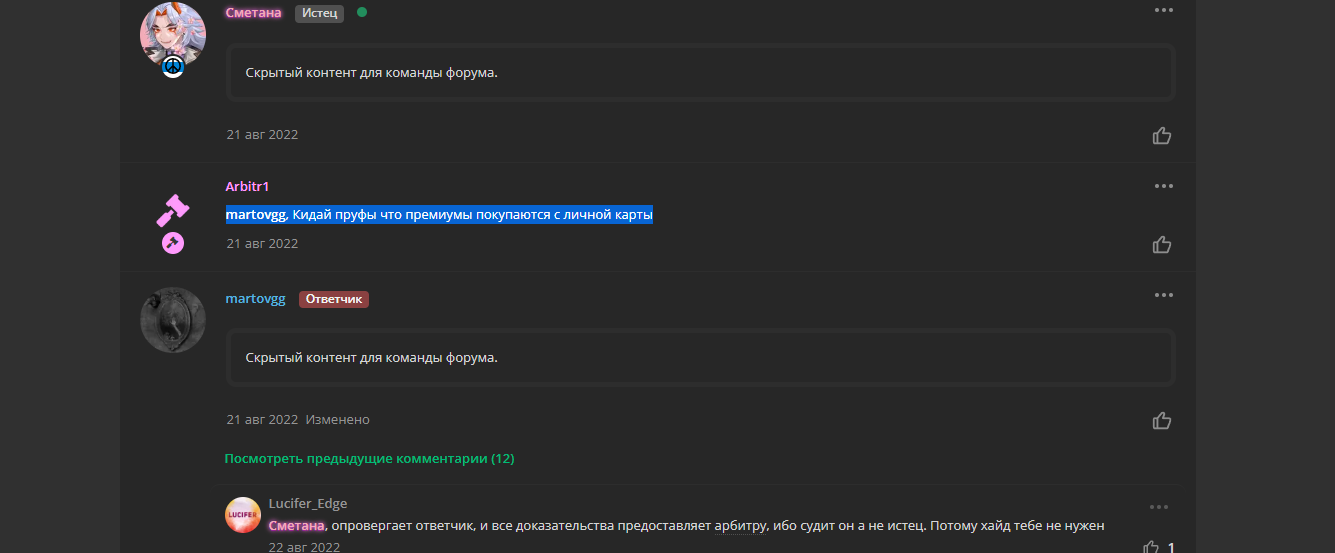1335x553 pixels.
Task: Open more options menu on martovgg's post
Action: click(x=1163, y=295)
